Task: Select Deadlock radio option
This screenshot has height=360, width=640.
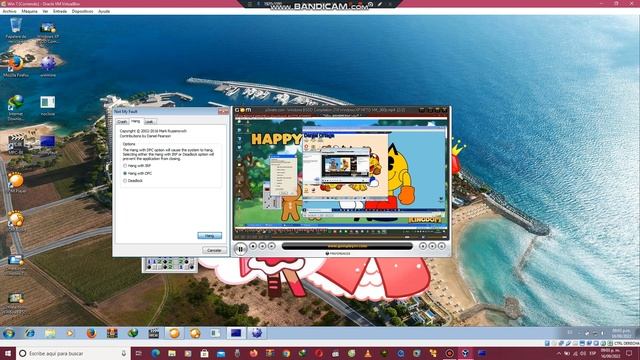Action: (133, 181)
